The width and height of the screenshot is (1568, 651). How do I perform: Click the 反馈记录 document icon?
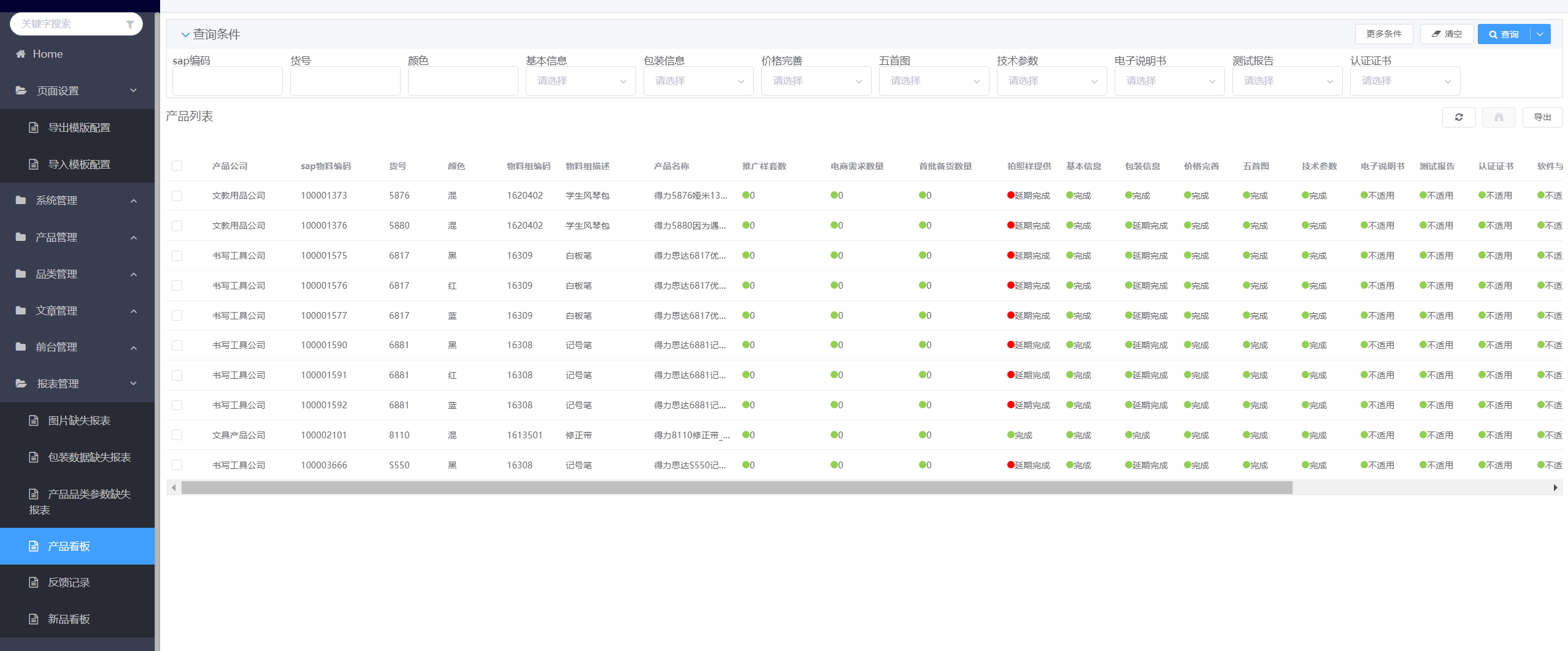tap(34, 582)
